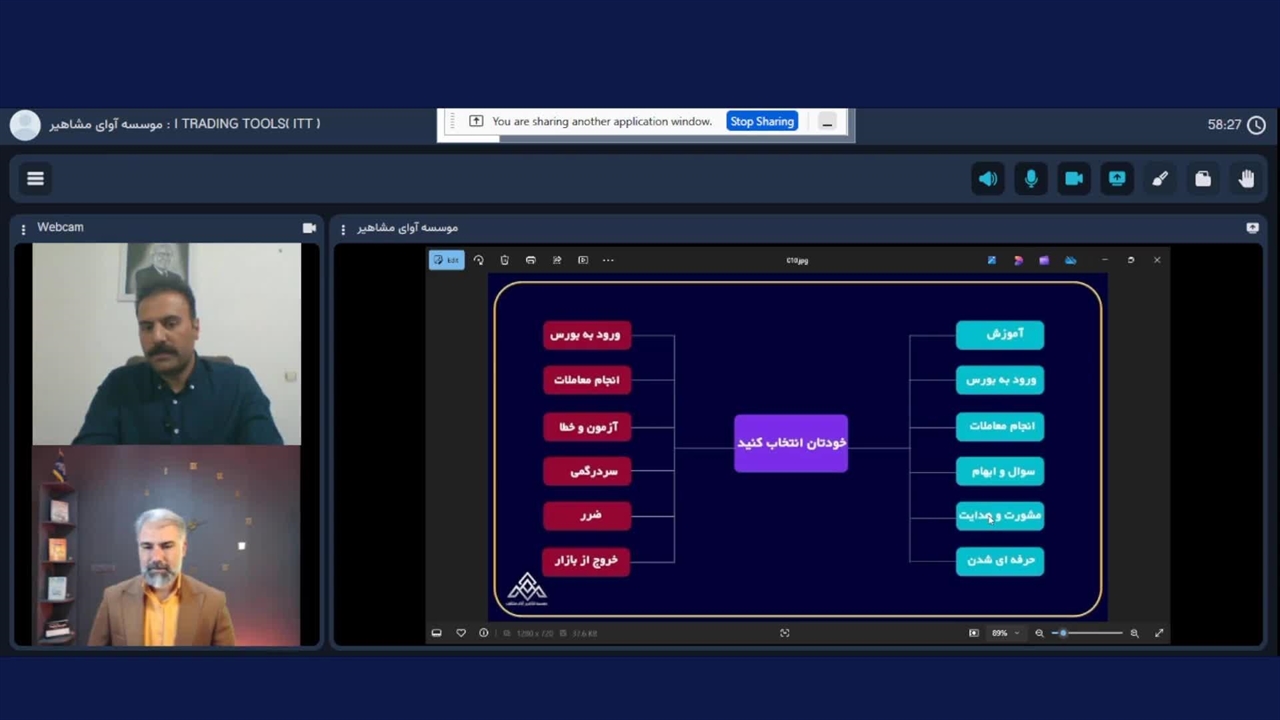Open the files briefcase icon

pos(1203,179)
